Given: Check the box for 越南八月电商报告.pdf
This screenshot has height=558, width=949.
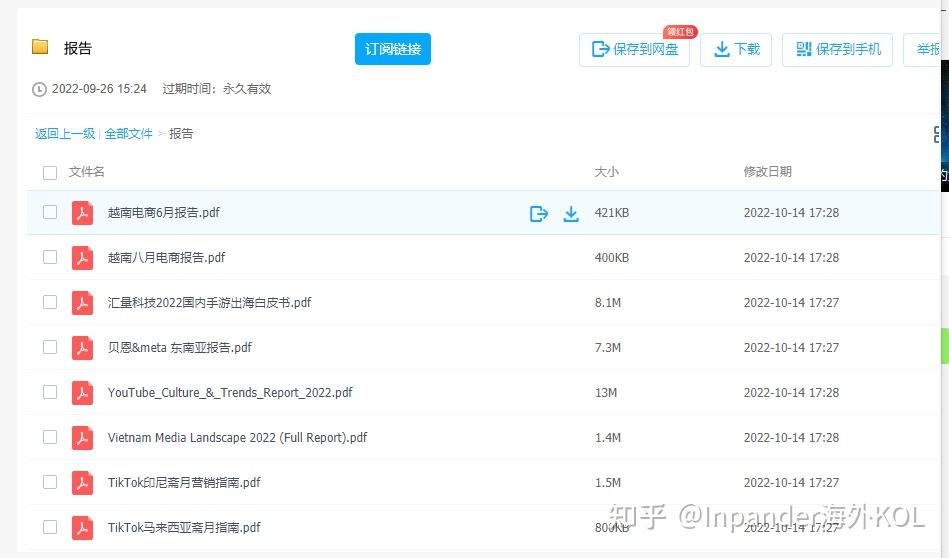Looking at the screenshot, I should [50, 257].
